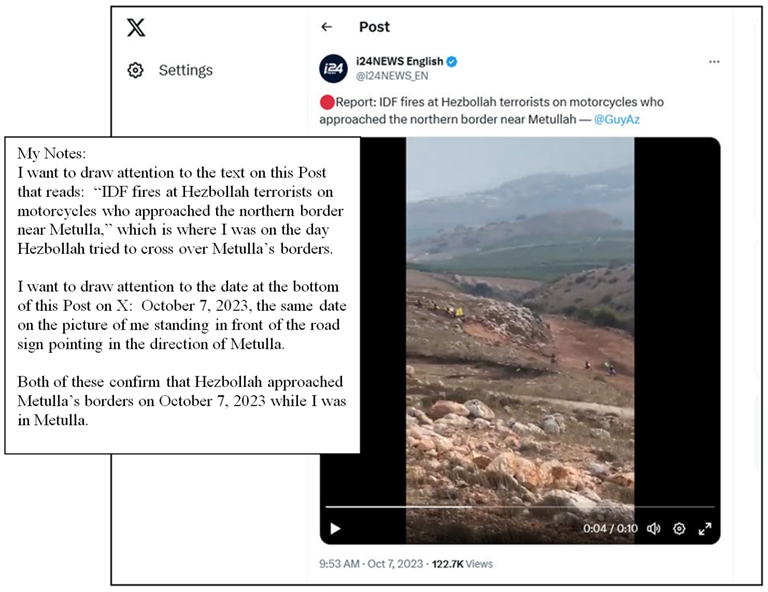Click the Post header title
The height and width of the screenshot is (592, 768).
coord(374,27)
